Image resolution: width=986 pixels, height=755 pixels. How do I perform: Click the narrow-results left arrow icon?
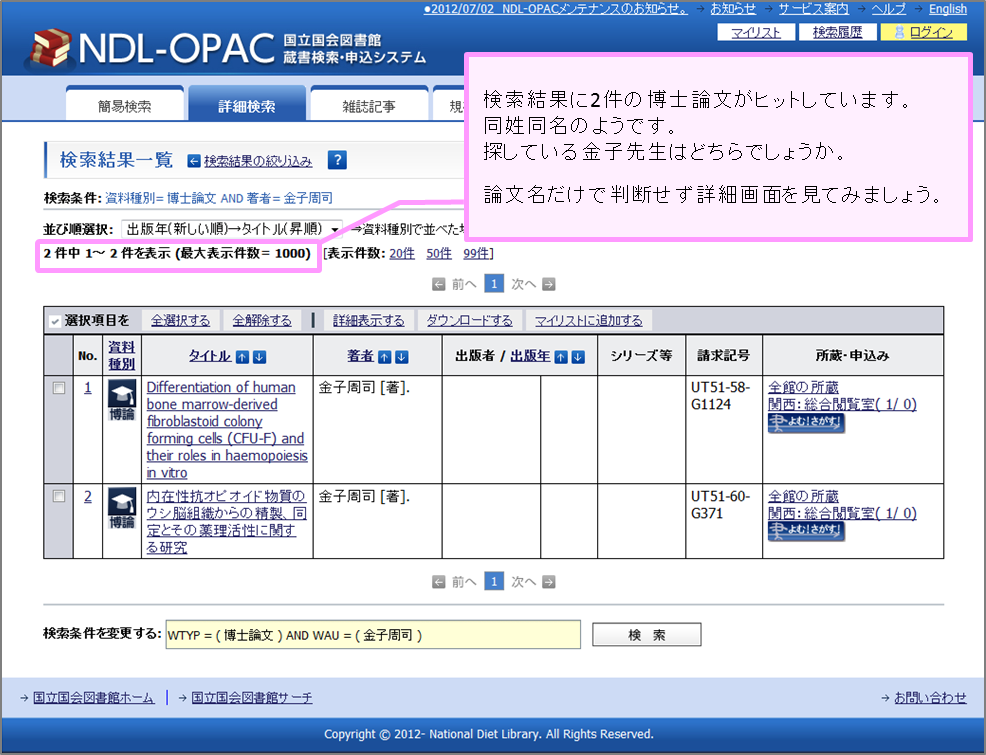click(x=194, y=162)
